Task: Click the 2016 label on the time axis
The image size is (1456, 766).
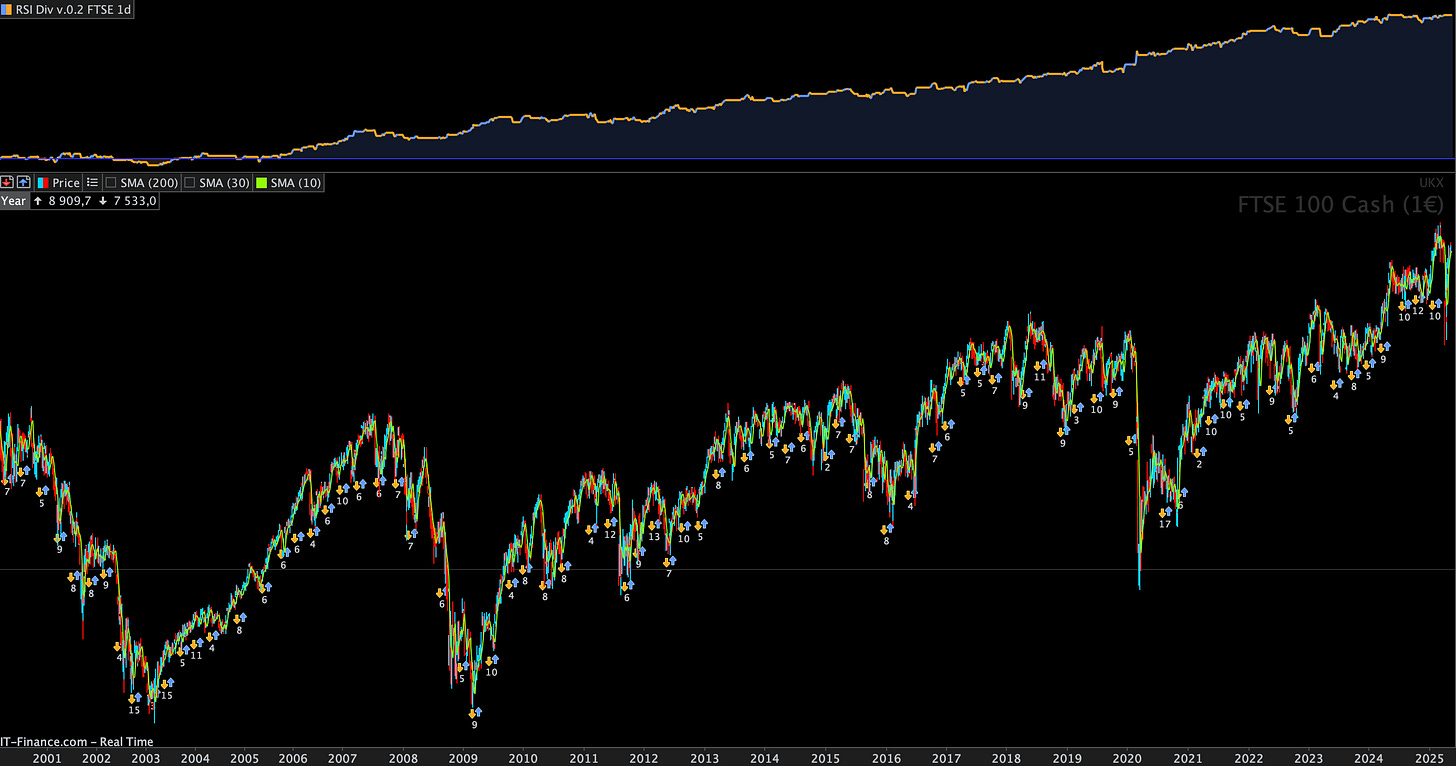Action: click(x=886, y=758)
